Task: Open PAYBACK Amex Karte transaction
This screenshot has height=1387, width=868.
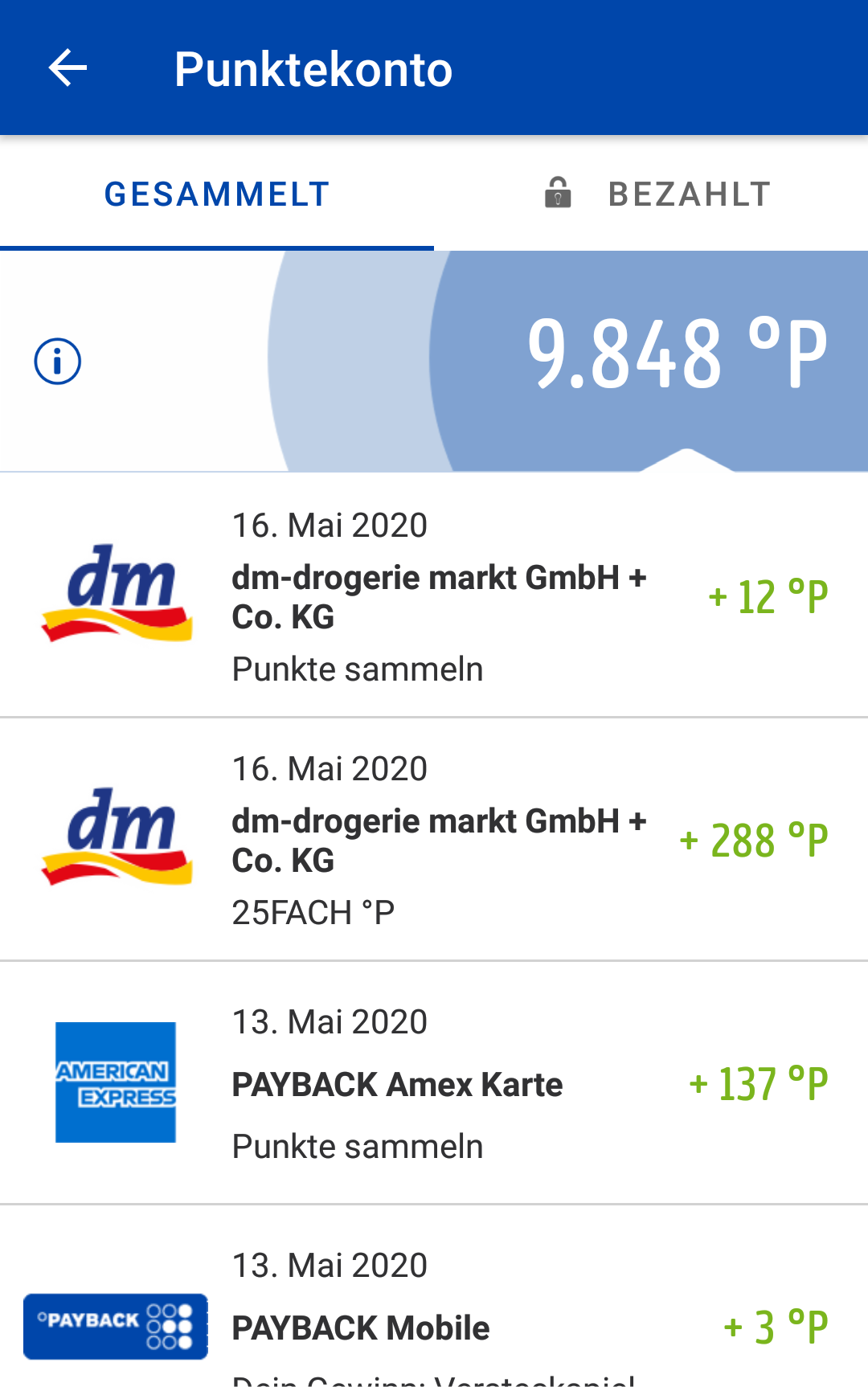Action: [434, 1082]
